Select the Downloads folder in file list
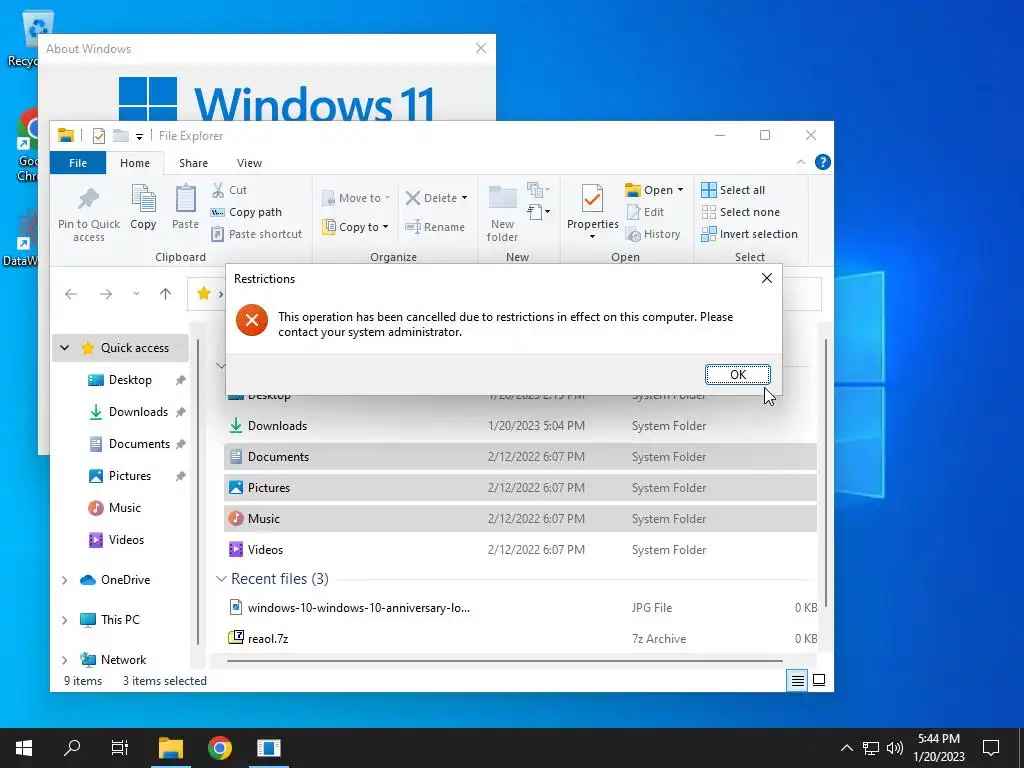This screenshot has height=768, width=1024. point(520,426)
